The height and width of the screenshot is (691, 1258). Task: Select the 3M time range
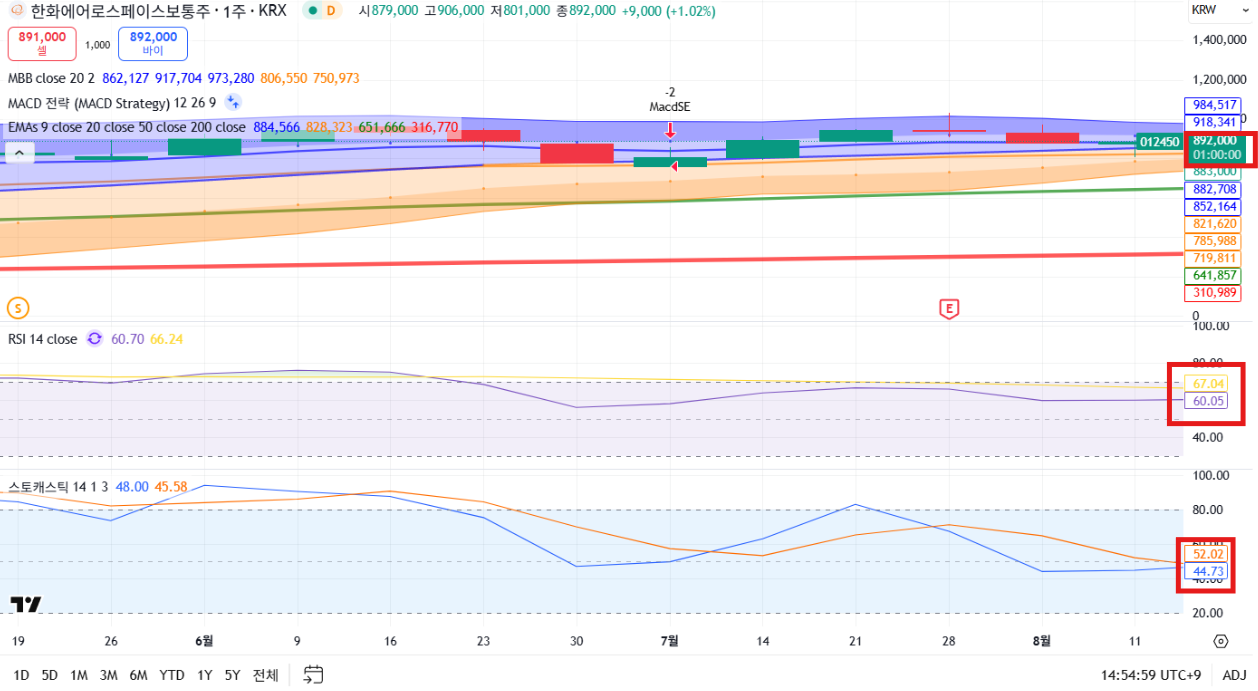pos(108,675)
